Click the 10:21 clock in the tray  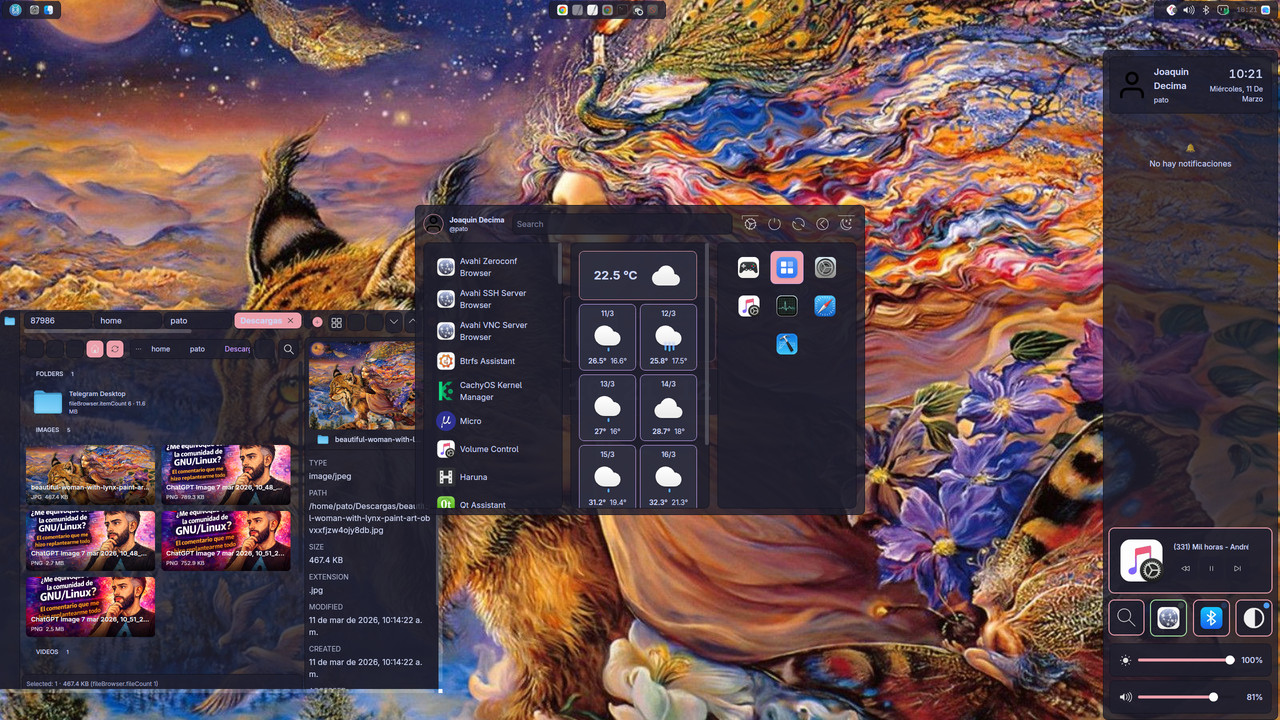pyautogui.click(x=1247, y=9)
